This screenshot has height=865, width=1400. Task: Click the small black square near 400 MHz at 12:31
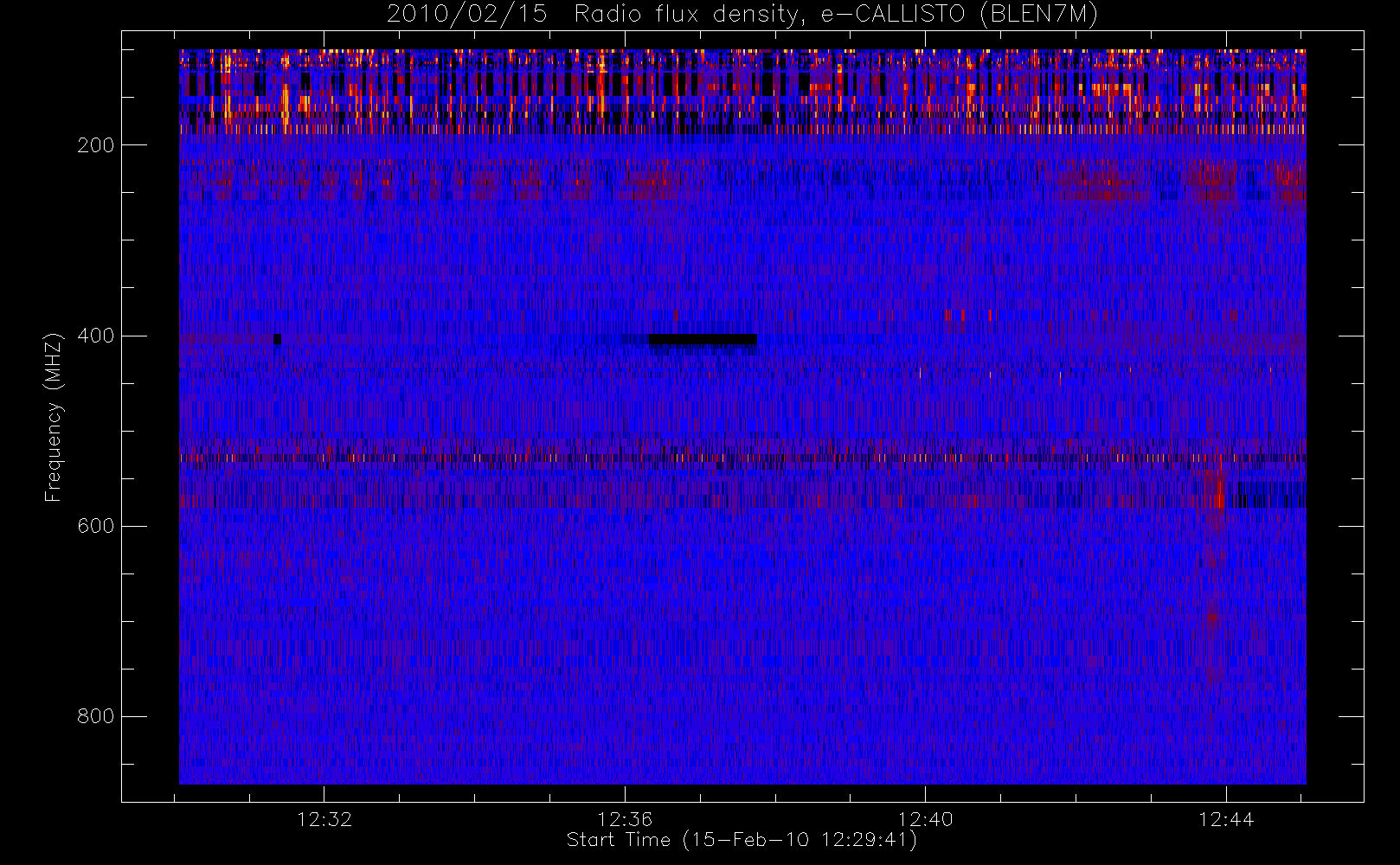pos(277,339)
